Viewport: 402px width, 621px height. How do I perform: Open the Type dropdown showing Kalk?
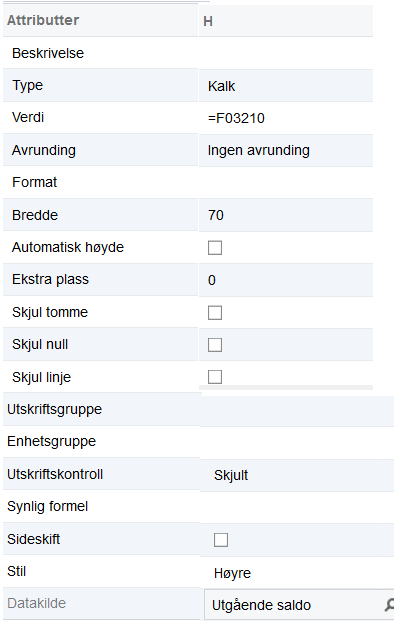point(286,86)
